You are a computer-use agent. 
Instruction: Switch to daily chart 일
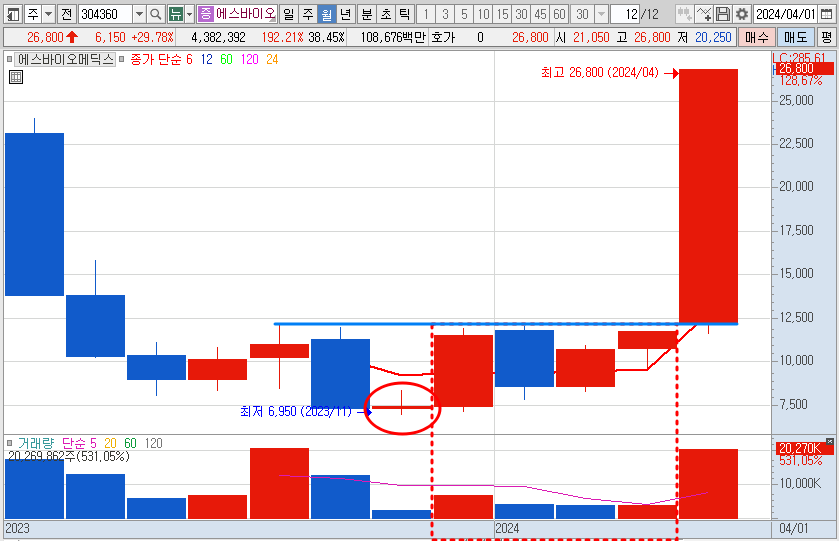click(288, 14)
